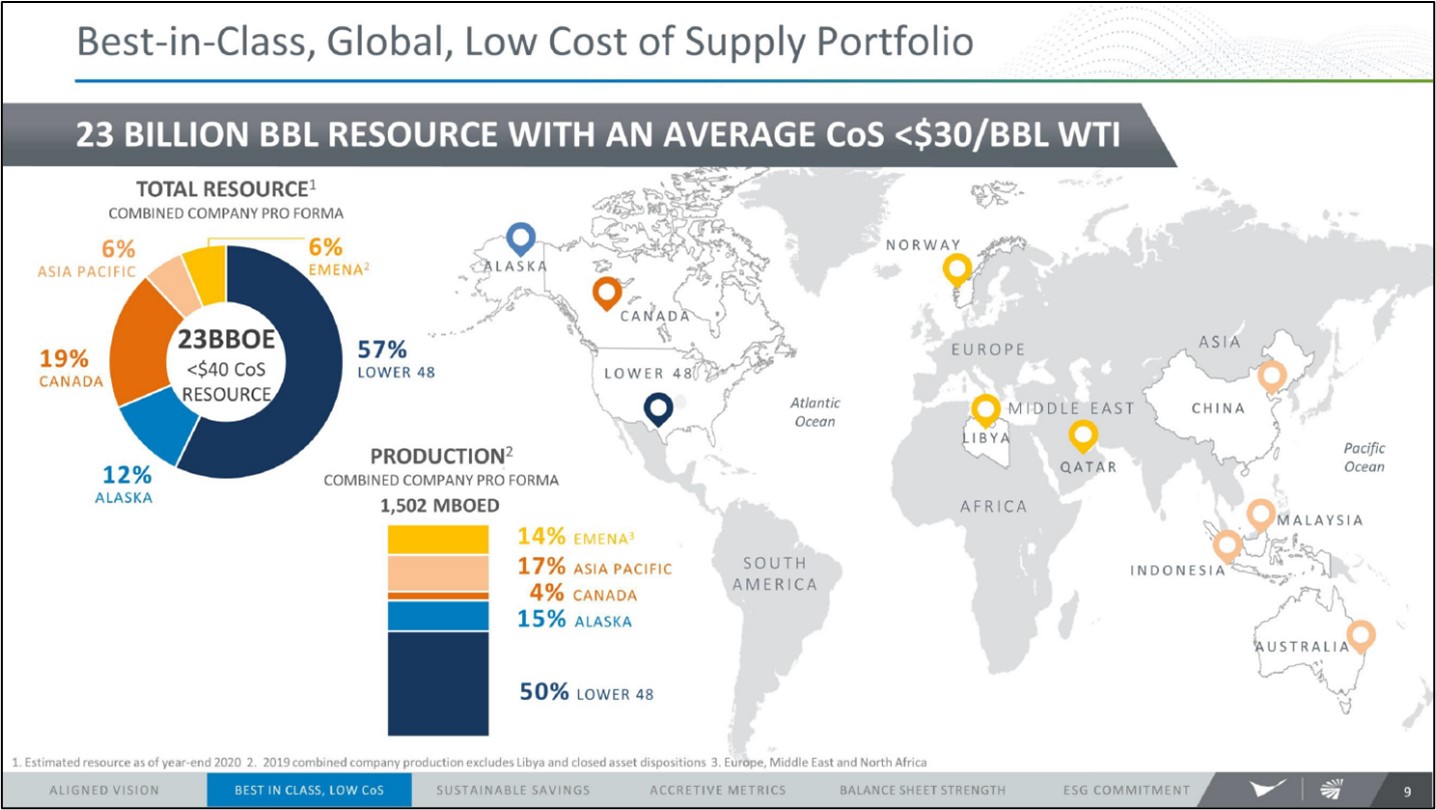Click the dark navy Lower 48 pin
1436x810 pixels.
tap(657, 407)
